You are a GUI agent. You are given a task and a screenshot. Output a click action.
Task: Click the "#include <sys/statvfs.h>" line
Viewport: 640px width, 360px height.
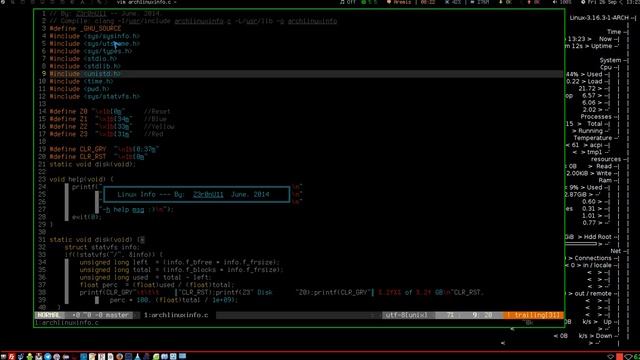[95, 97]
